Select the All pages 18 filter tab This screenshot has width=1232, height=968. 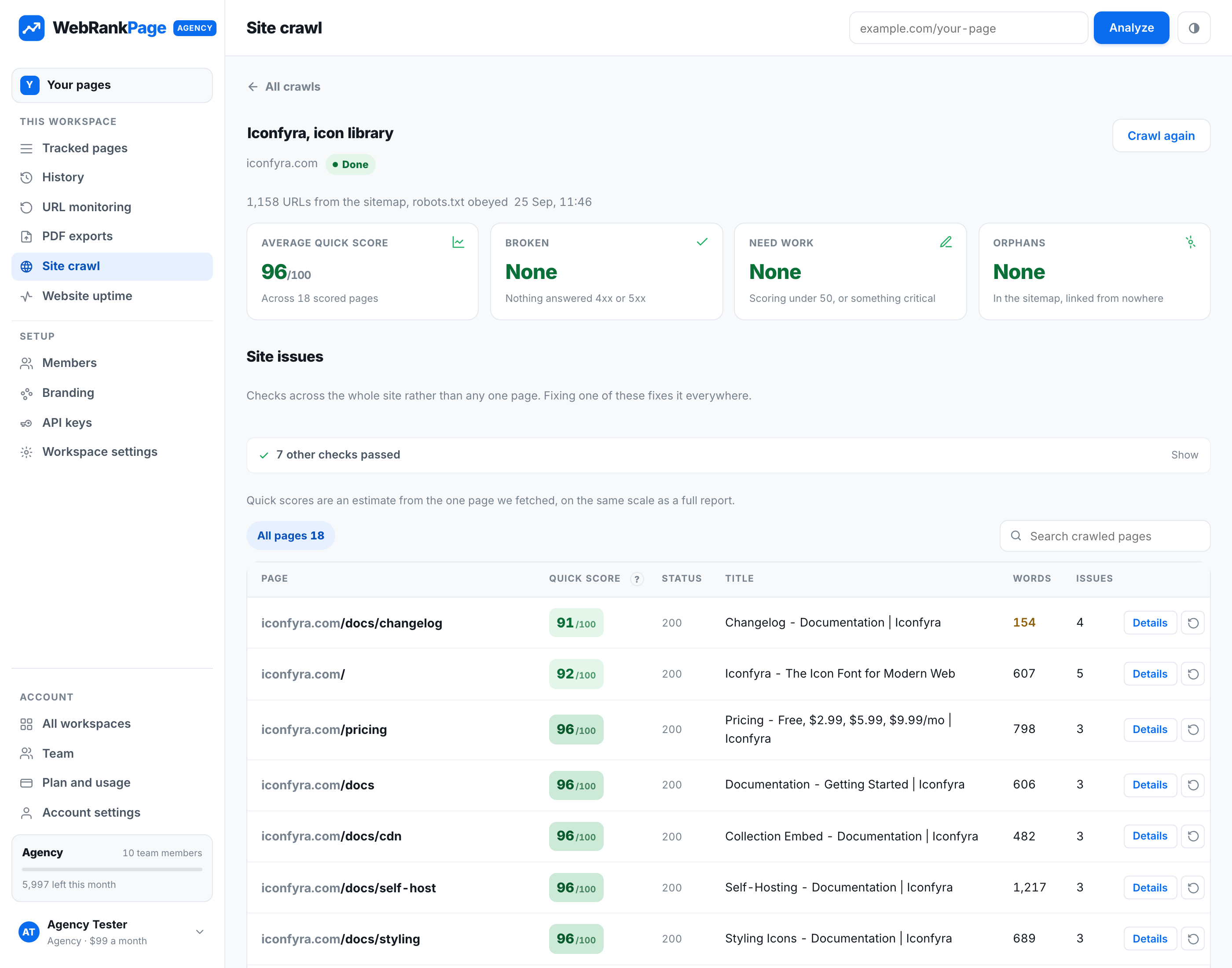click(291, 535)
